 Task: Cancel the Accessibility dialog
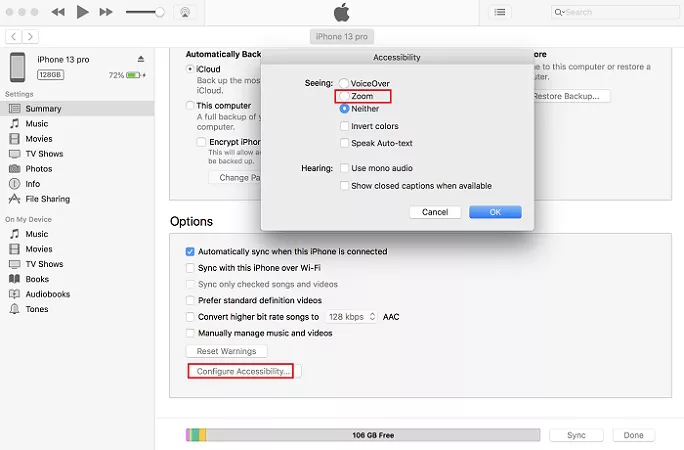click(x=435, y=212)
